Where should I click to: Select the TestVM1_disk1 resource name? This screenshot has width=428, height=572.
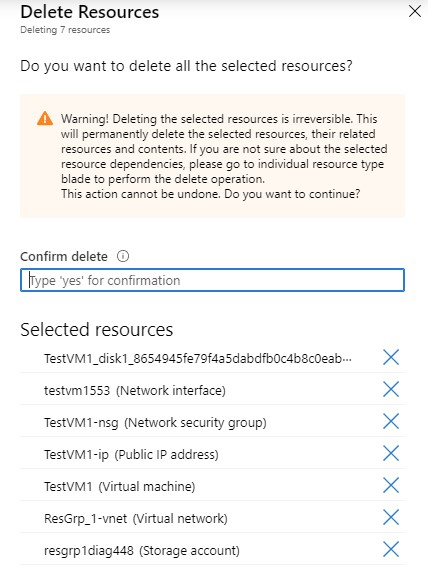click(x=198, y=359)
